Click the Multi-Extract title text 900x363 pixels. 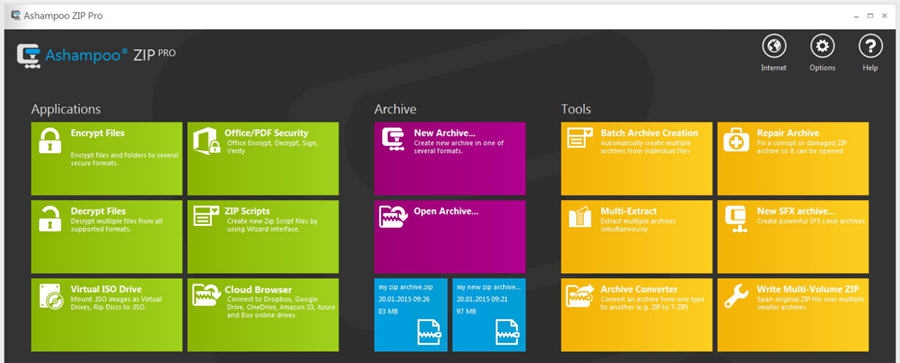click(629, 211)
